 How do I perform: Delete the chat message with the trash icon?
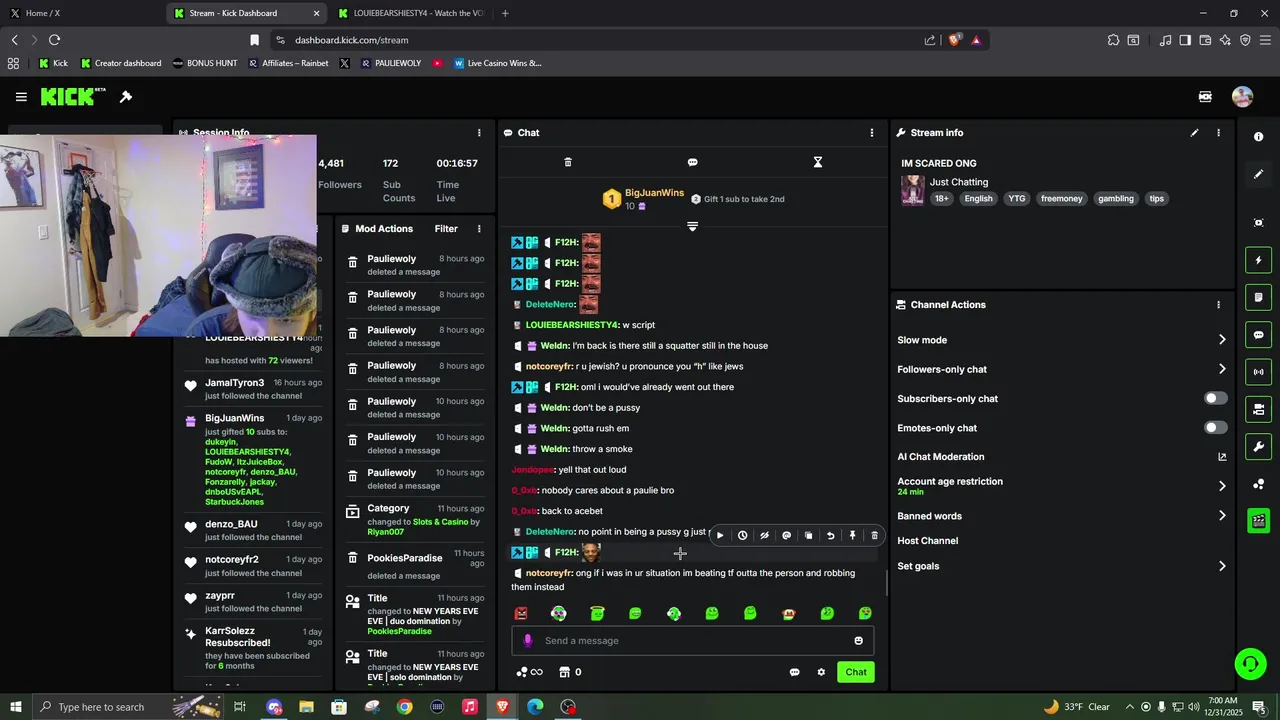pyautogui.click(x=874, y=536)
